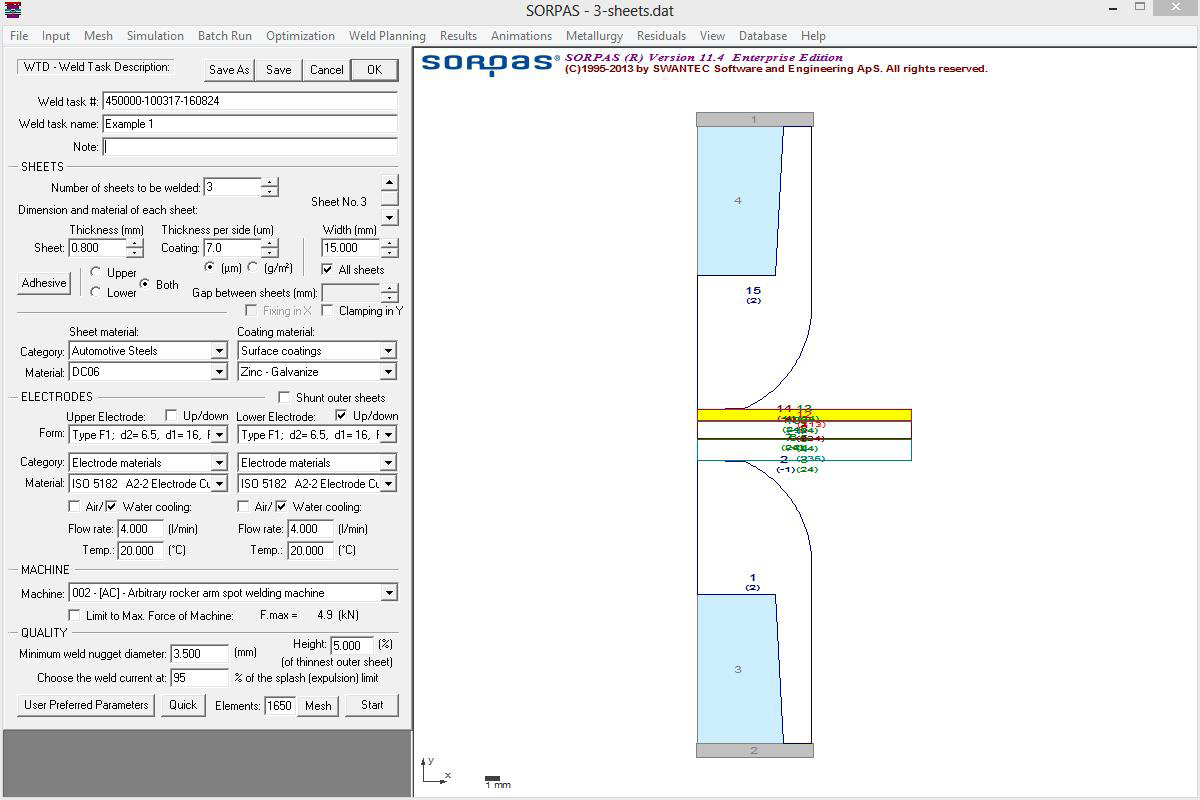This screenshot has width=1200, height=800.
Task: Open the Help menu
Action: click(x=813, y=36)
